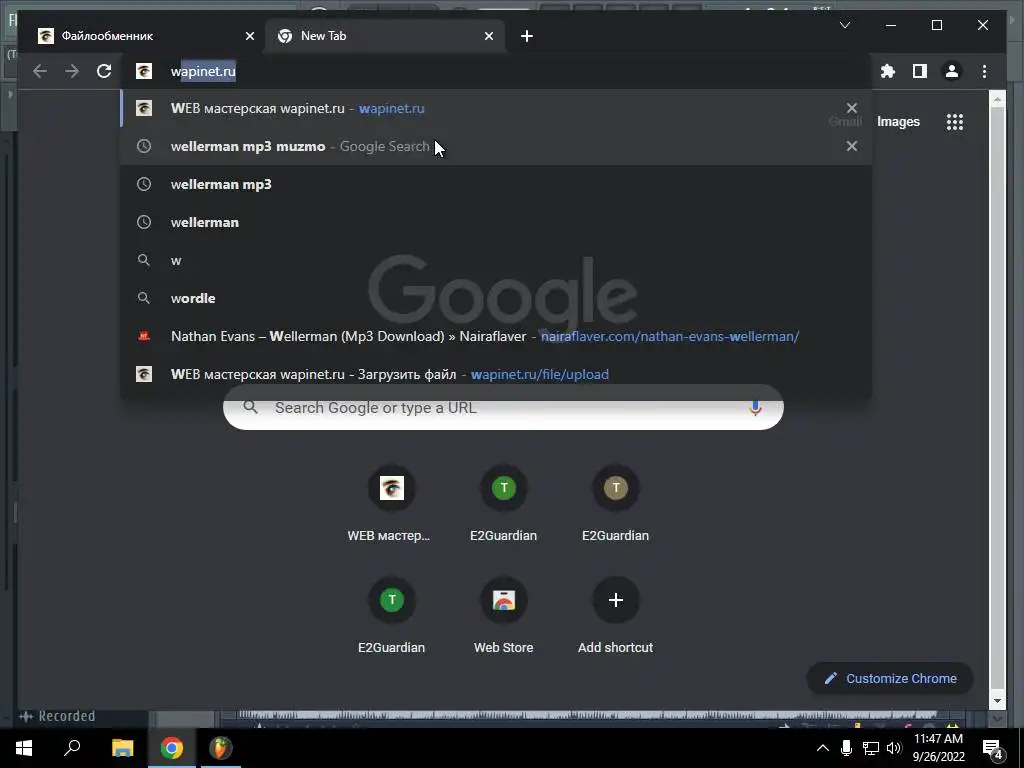Open the notification center icon

click(x=993, y=748)
